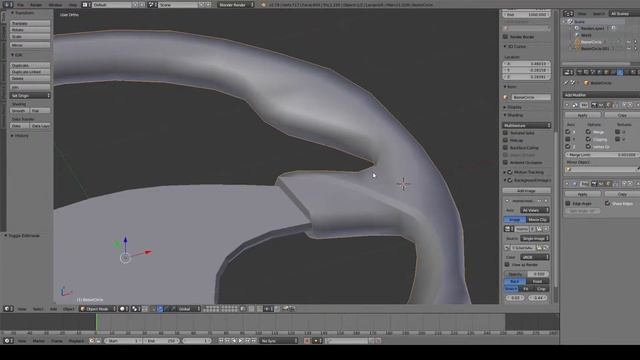Jump to the first frame in timeline
This screenshot has width=640, height=360.
pos(221,340)
